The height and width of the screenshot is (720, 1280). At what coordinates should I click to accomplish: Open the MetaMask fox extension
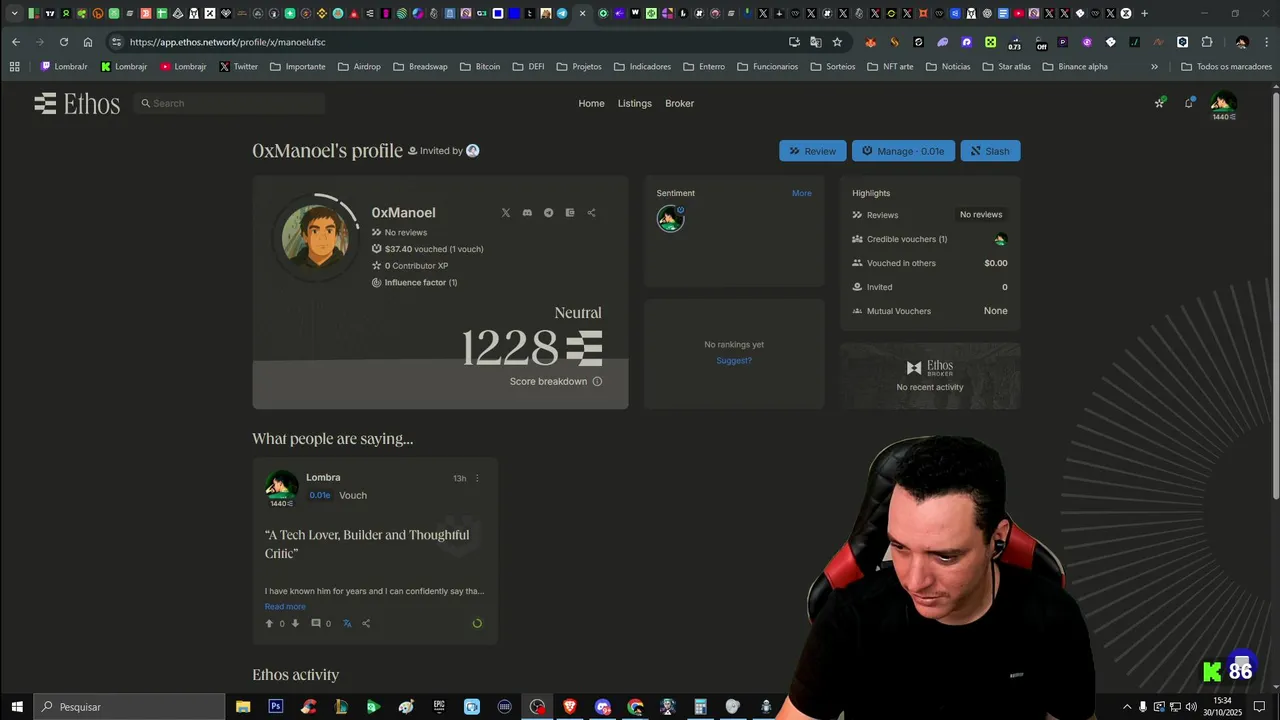(x=870, y=42)
